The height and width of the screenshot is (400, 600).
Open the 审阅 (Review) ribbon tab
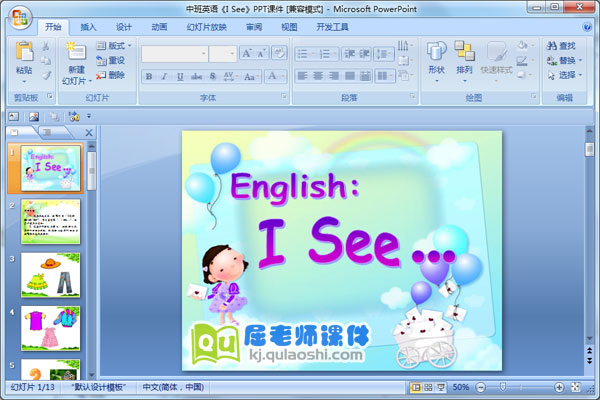[254, 27]
